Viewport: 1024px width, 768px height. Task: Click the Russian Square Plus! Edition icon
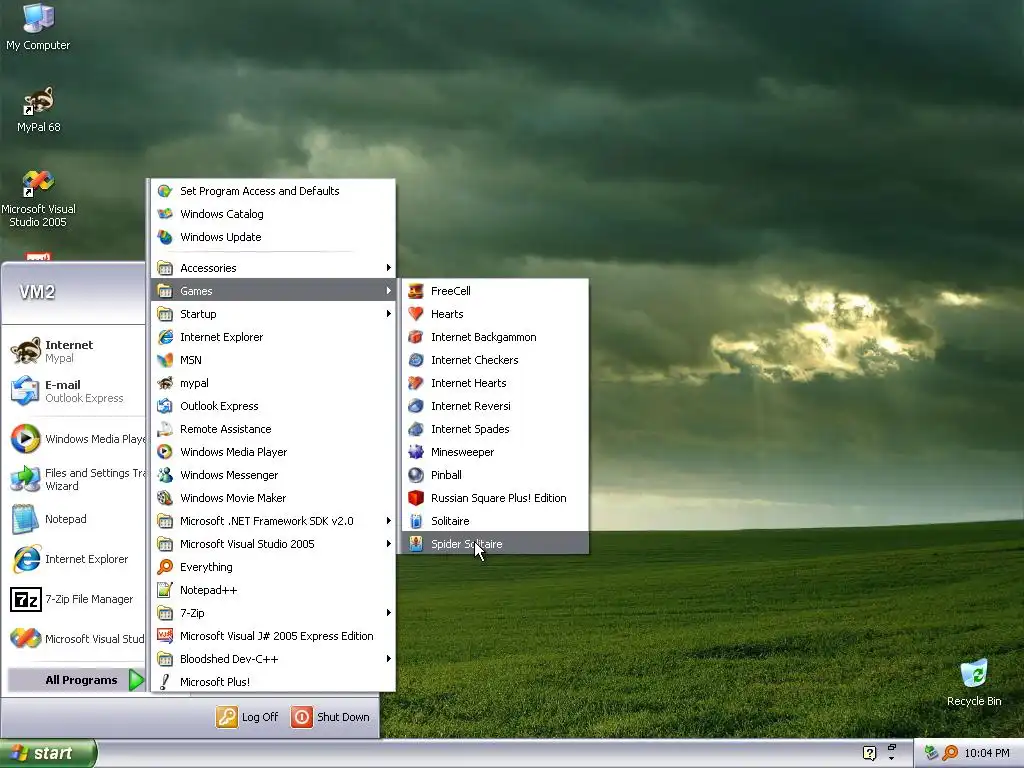(416, 498)
